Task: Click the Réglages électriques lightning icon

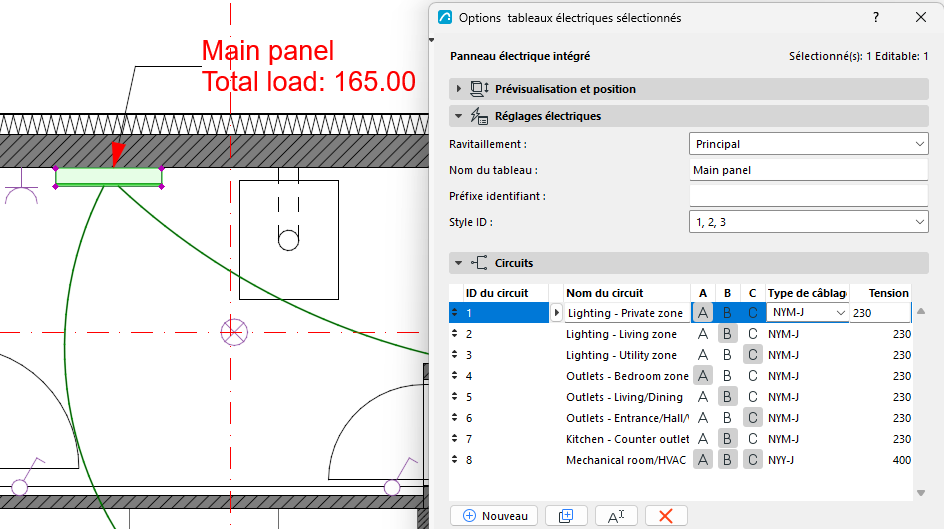Action: pyautogui.click(x=479, y=116)
